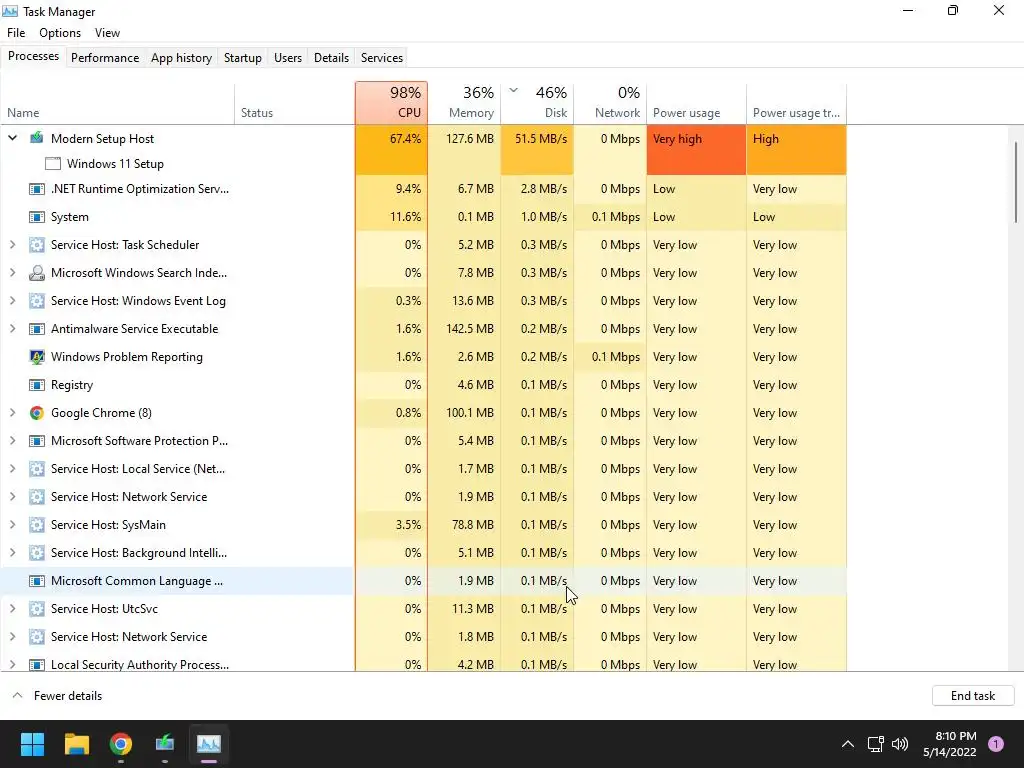
Task: Click the Microsoft Software Protection Platform icon
Action: tap(37, 441)
